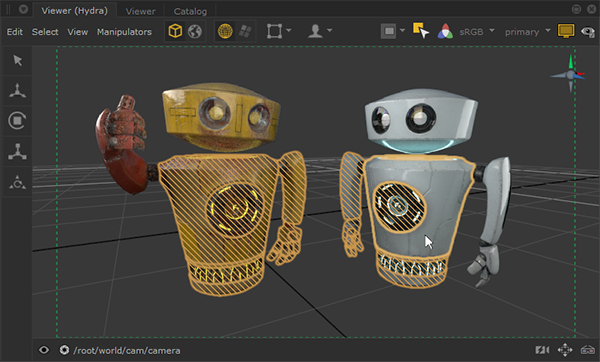600x362 pixels.
Task: Switch to the Viewer (Hydra) tab
Action: click(x=75, y=11)
